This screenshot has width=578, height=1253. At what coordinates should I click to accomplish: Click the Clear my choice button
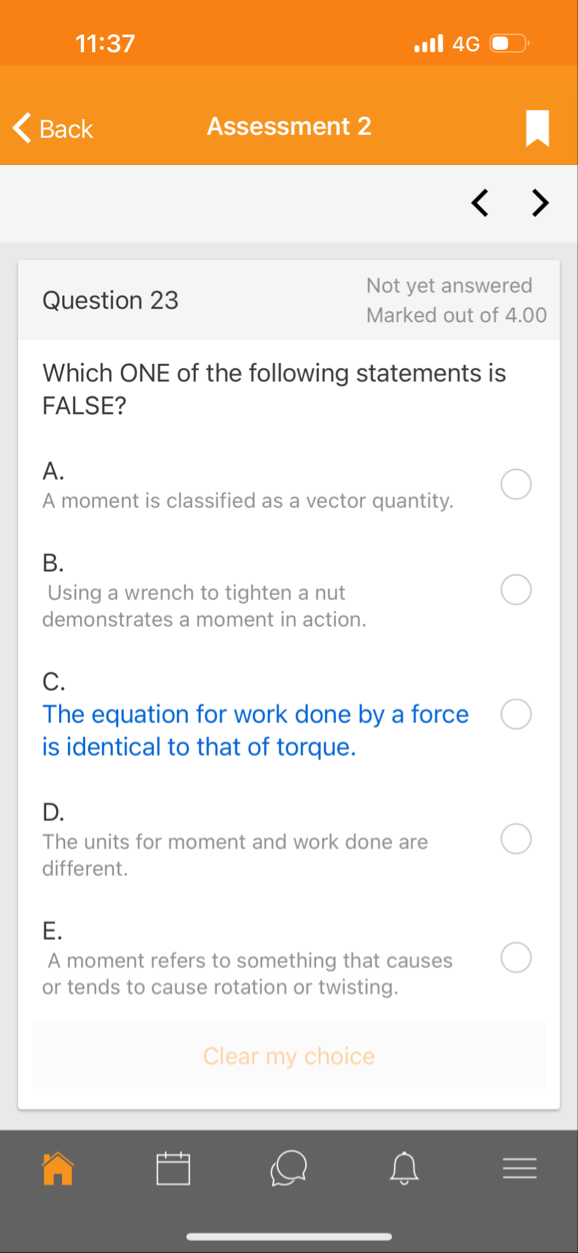click(289, 1056)
